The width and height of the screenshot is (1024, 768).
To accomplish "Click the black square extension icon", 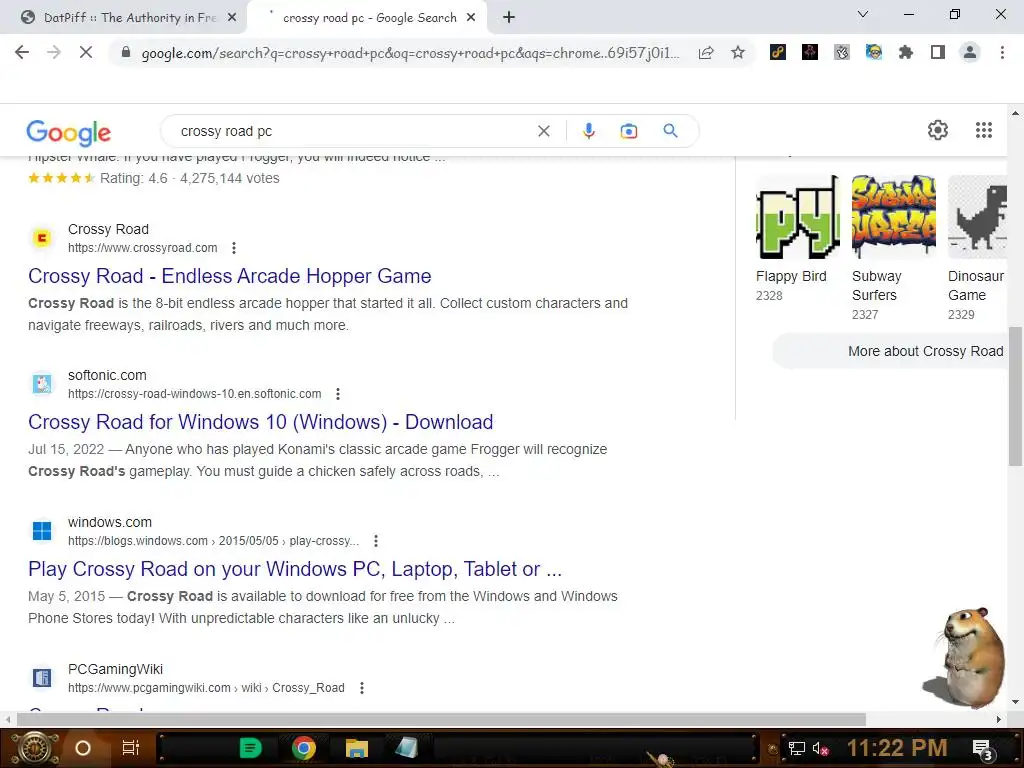I will (x=810, y=52).
